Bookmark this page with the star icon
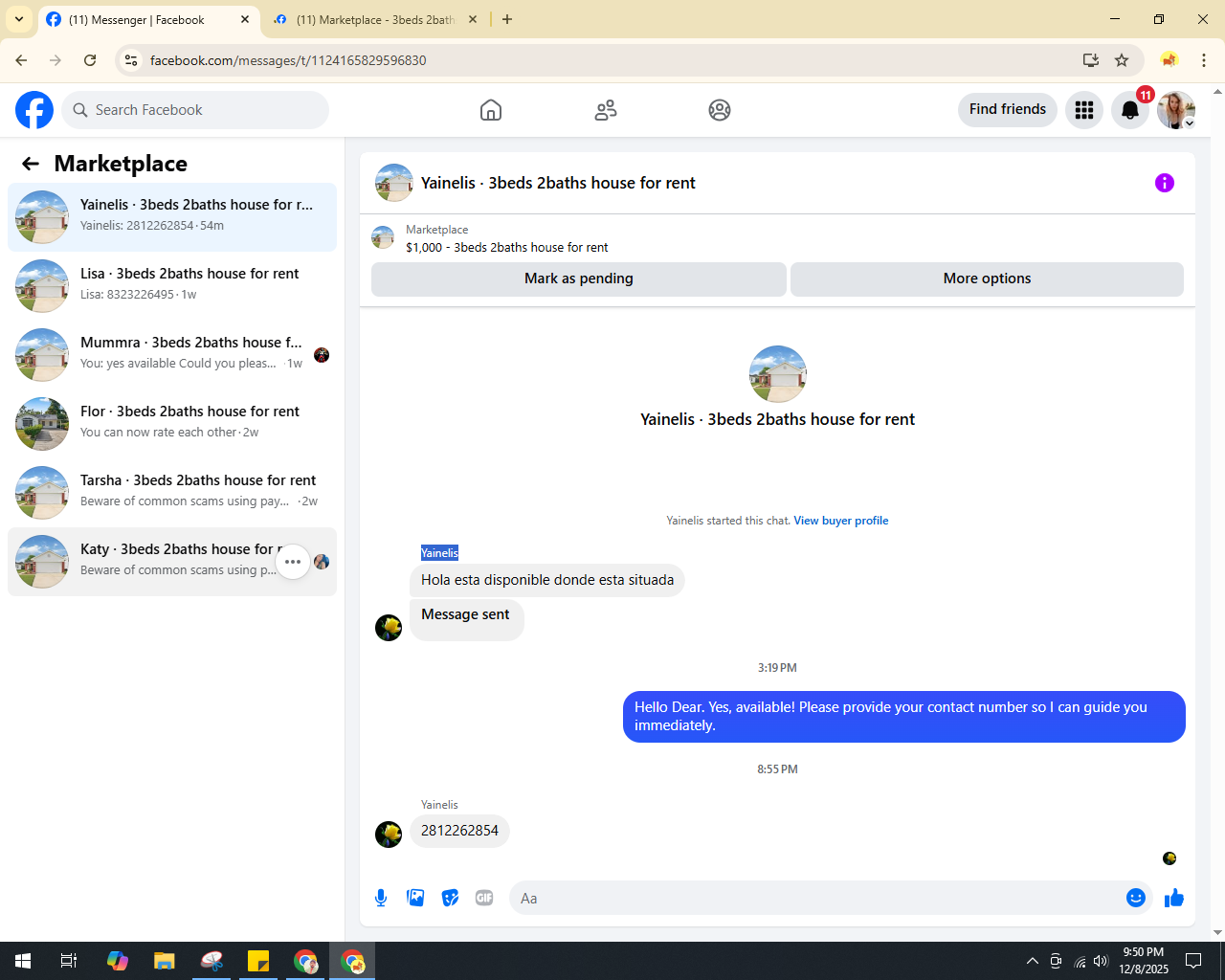The image size is (1225, 980). point(1122,60)
